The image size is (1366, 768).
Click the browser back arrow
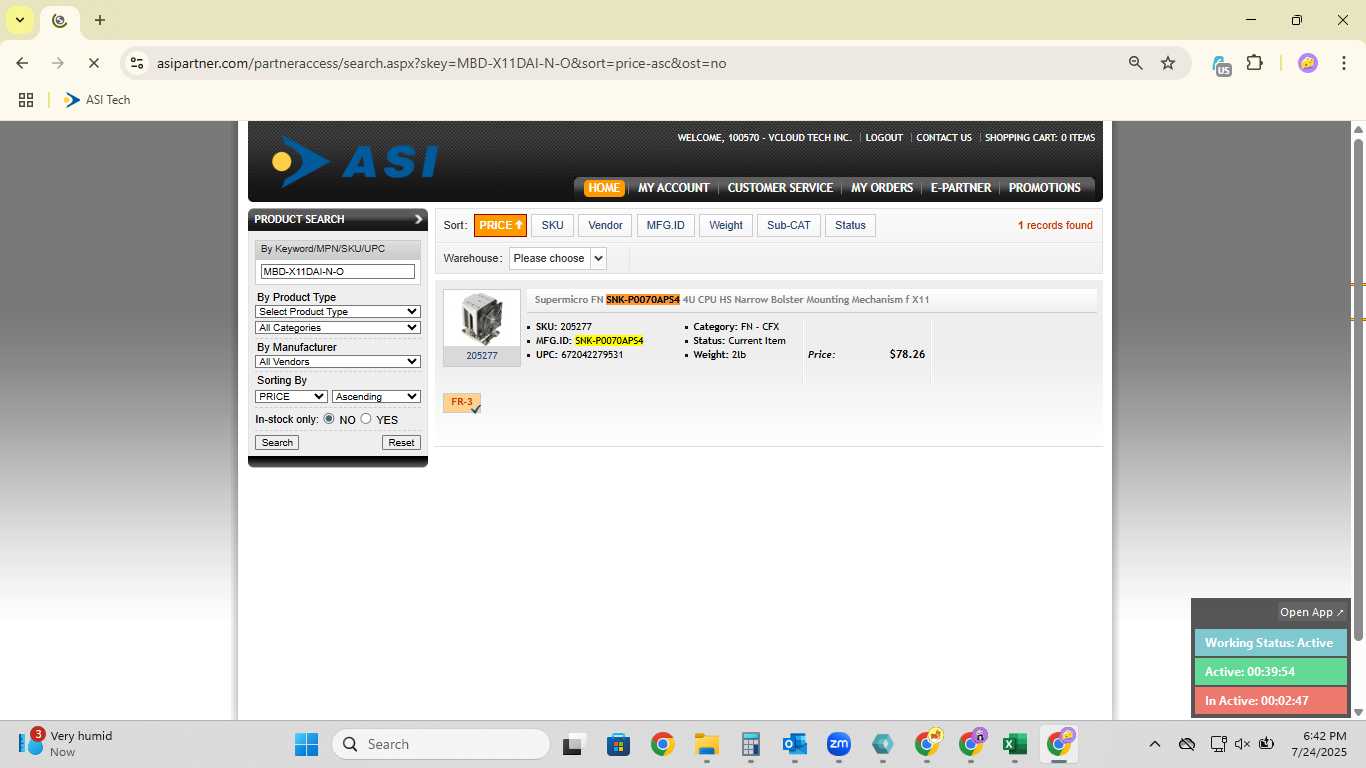pyautogui.click(x=22, y=63)
